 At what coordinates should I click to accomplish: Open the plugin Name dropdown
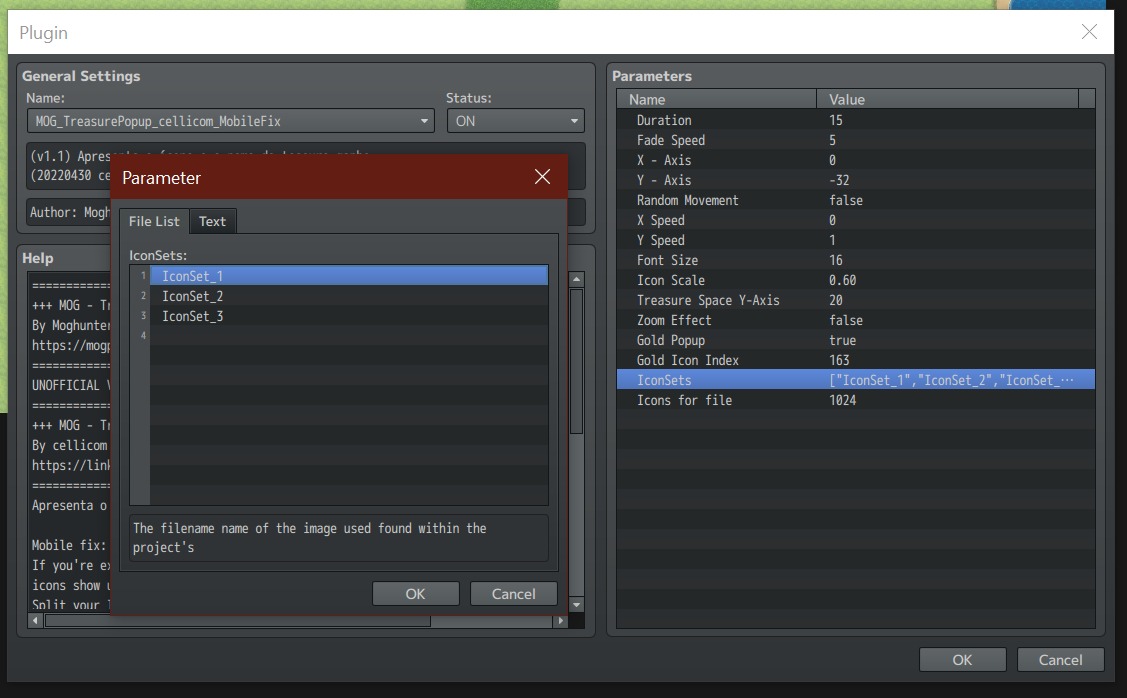[x=230, y=121]
